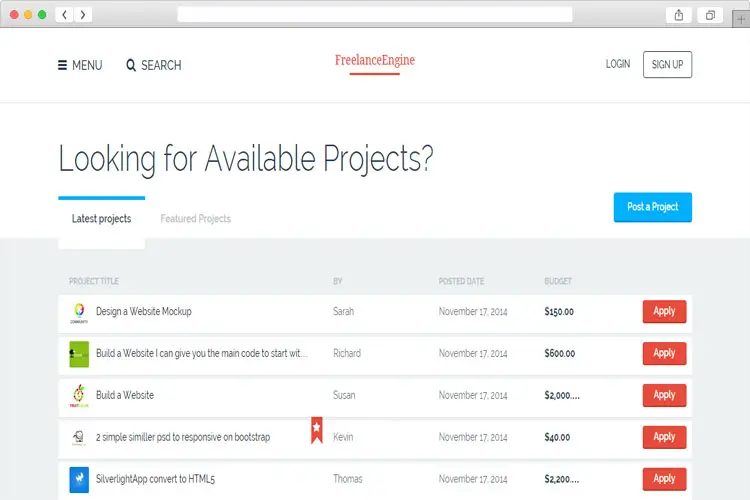The width and height of the screenshot is (750, 500).
Task: Click the Looking for Available Projects heading
Action: tap(246, 159)
